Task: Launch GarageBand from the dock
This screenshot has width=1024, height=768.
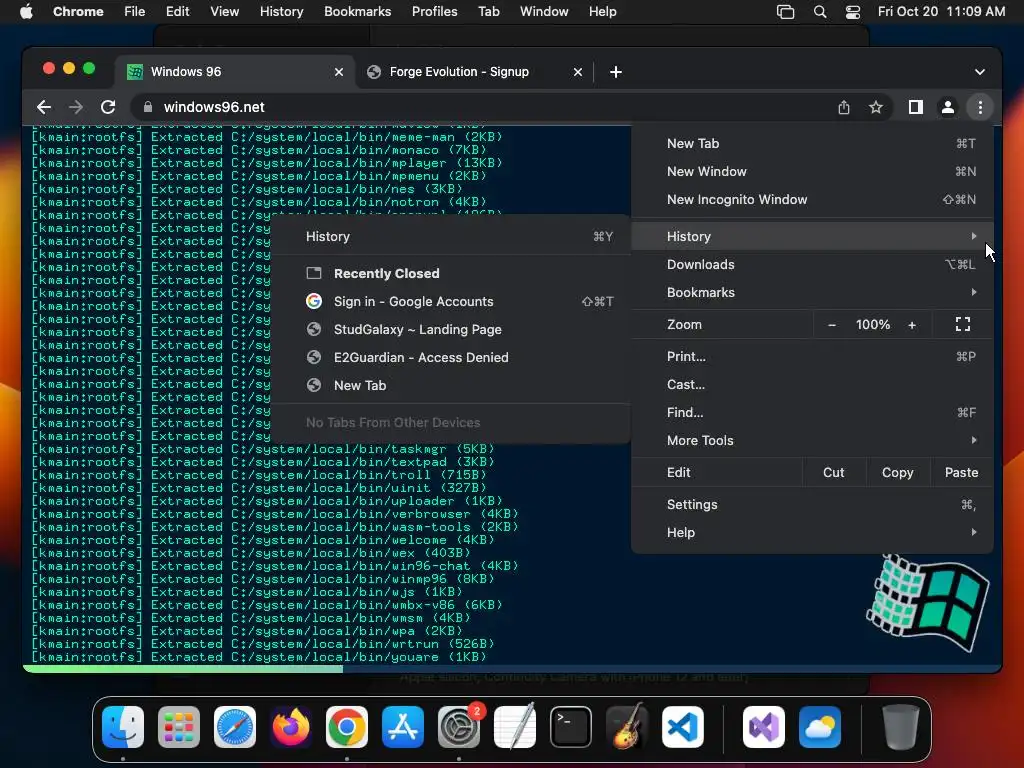Action: tap(627, 727)
